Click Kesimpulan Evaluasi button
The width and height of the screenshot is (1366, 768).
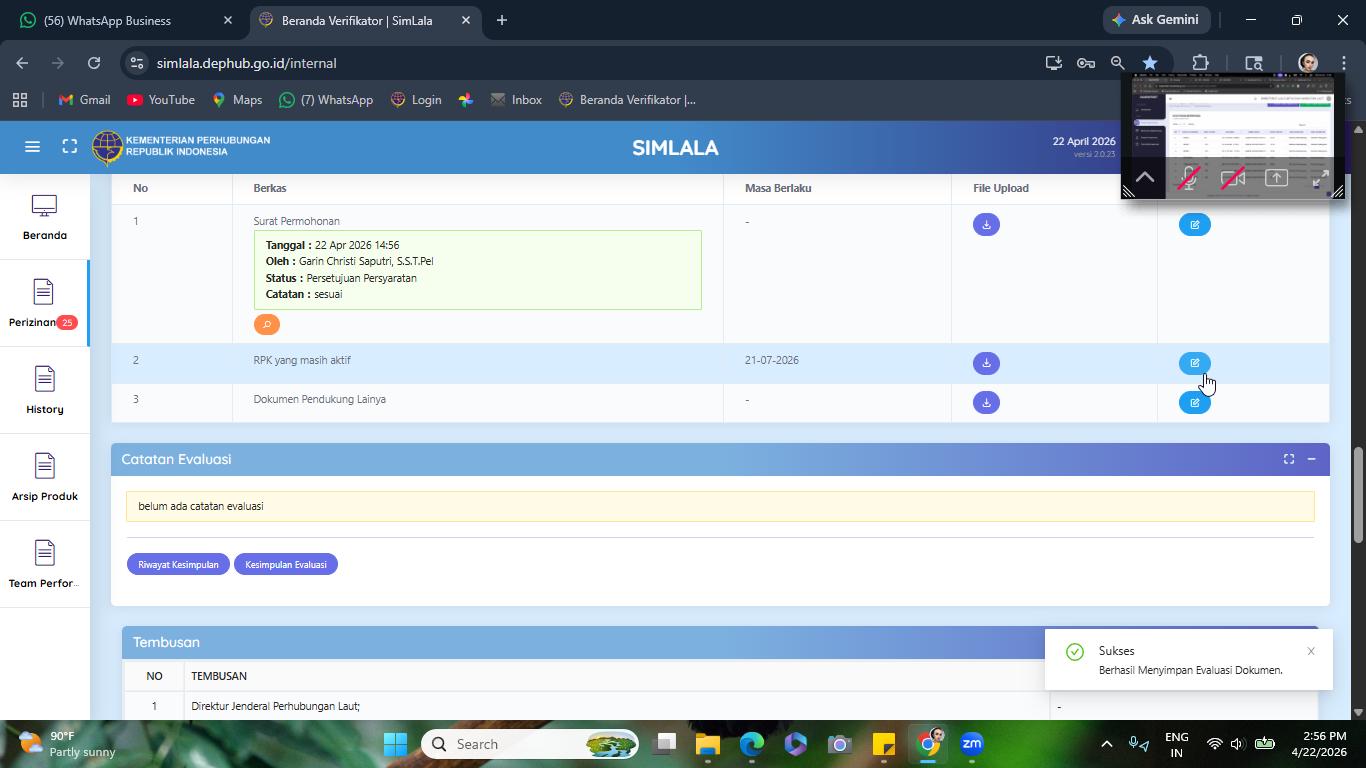tap(286, 564)
